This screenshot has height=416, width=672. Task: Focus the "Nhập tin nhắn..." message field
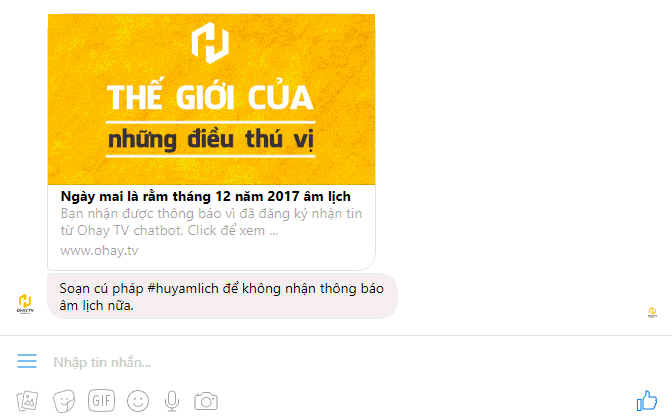tap(334, 362)
